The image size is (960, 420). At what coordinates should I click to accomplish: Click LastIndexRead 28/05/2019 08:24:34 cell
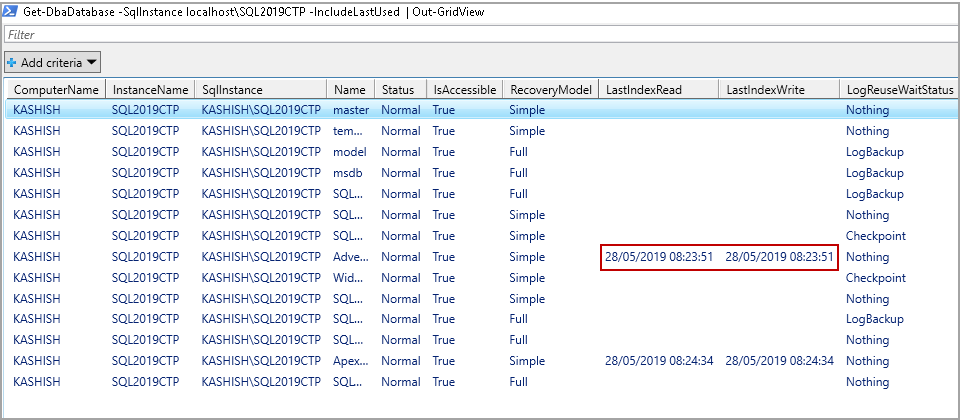point(659,361)
